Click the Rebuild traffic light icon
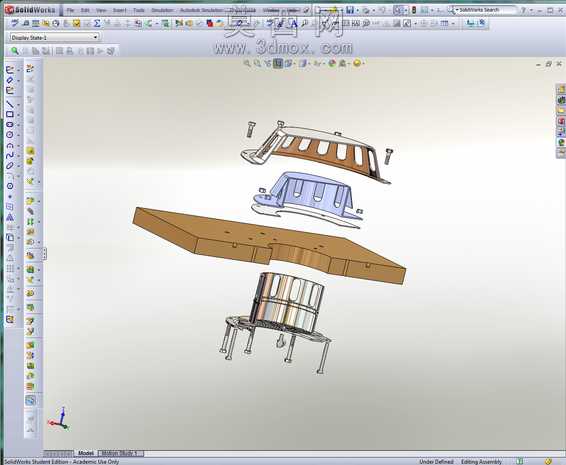The image size is (566, 465). pos(414,10)
